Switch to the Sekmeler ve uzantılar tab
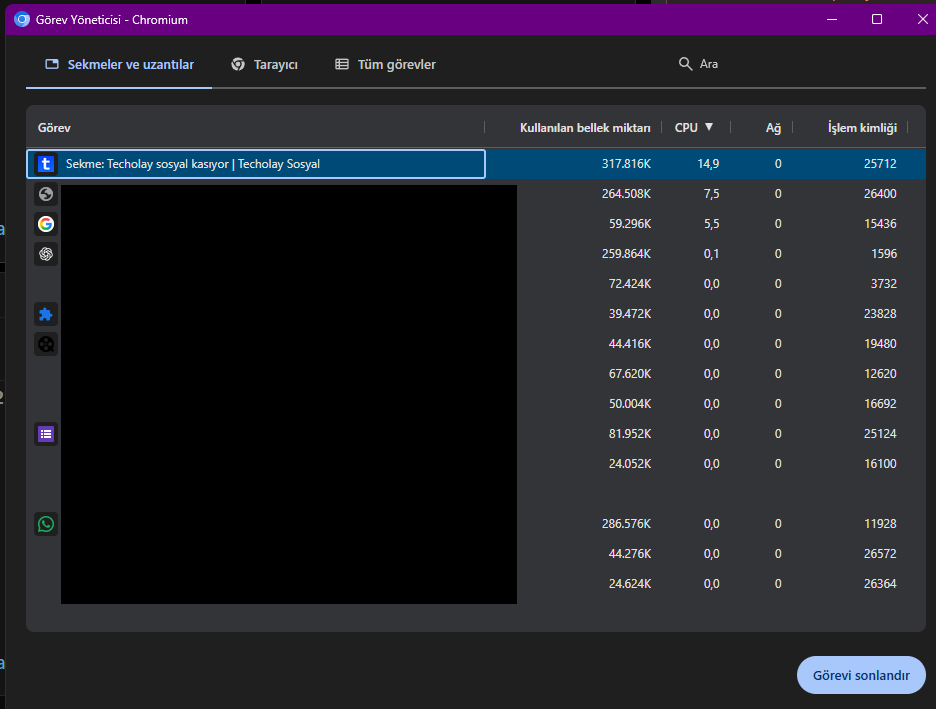Viewport: 936px width, 709px height. pos(119,64)
